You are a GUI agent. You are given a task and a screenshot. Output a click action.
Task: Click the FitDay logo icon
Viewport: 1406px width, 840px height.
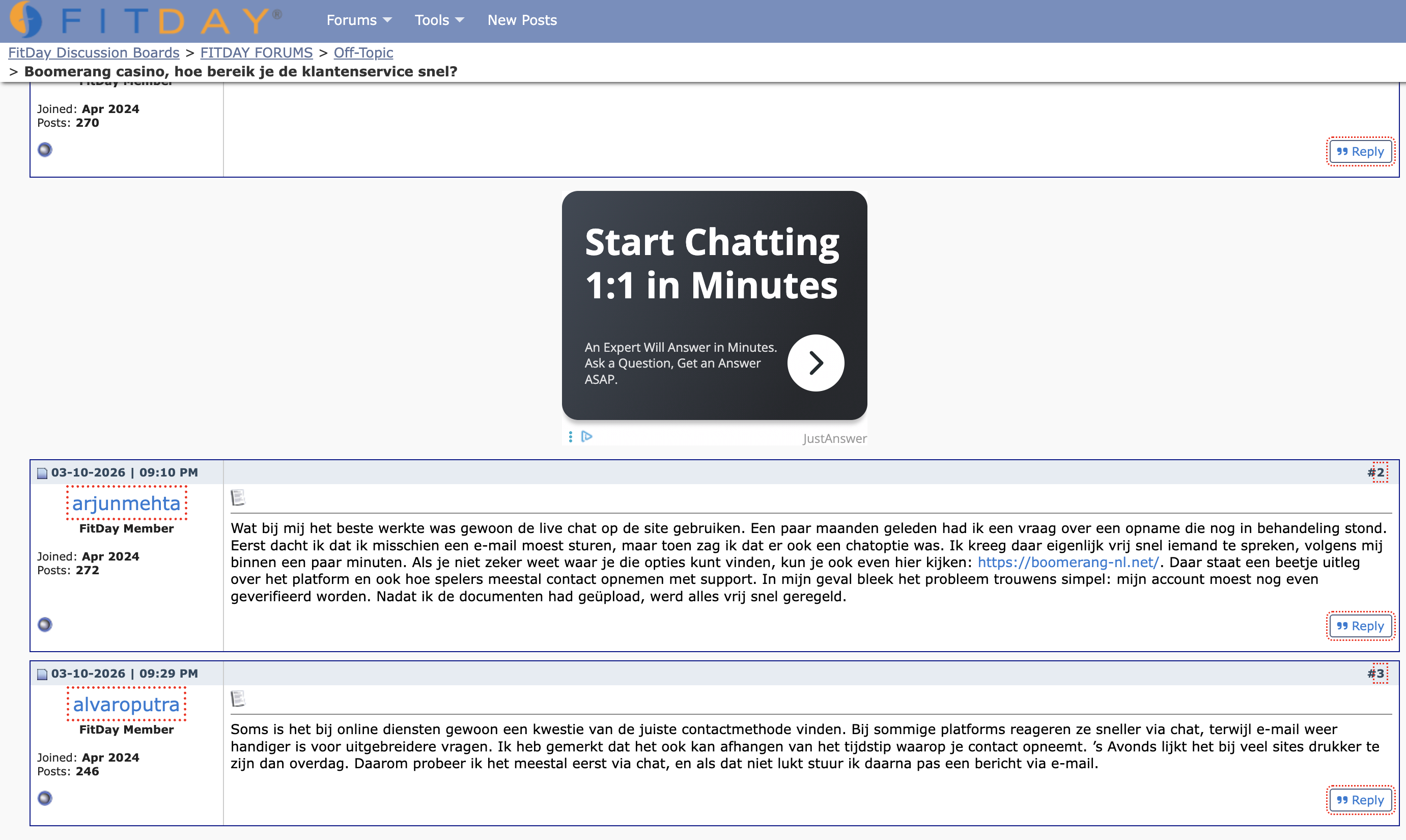click(25, 19)
